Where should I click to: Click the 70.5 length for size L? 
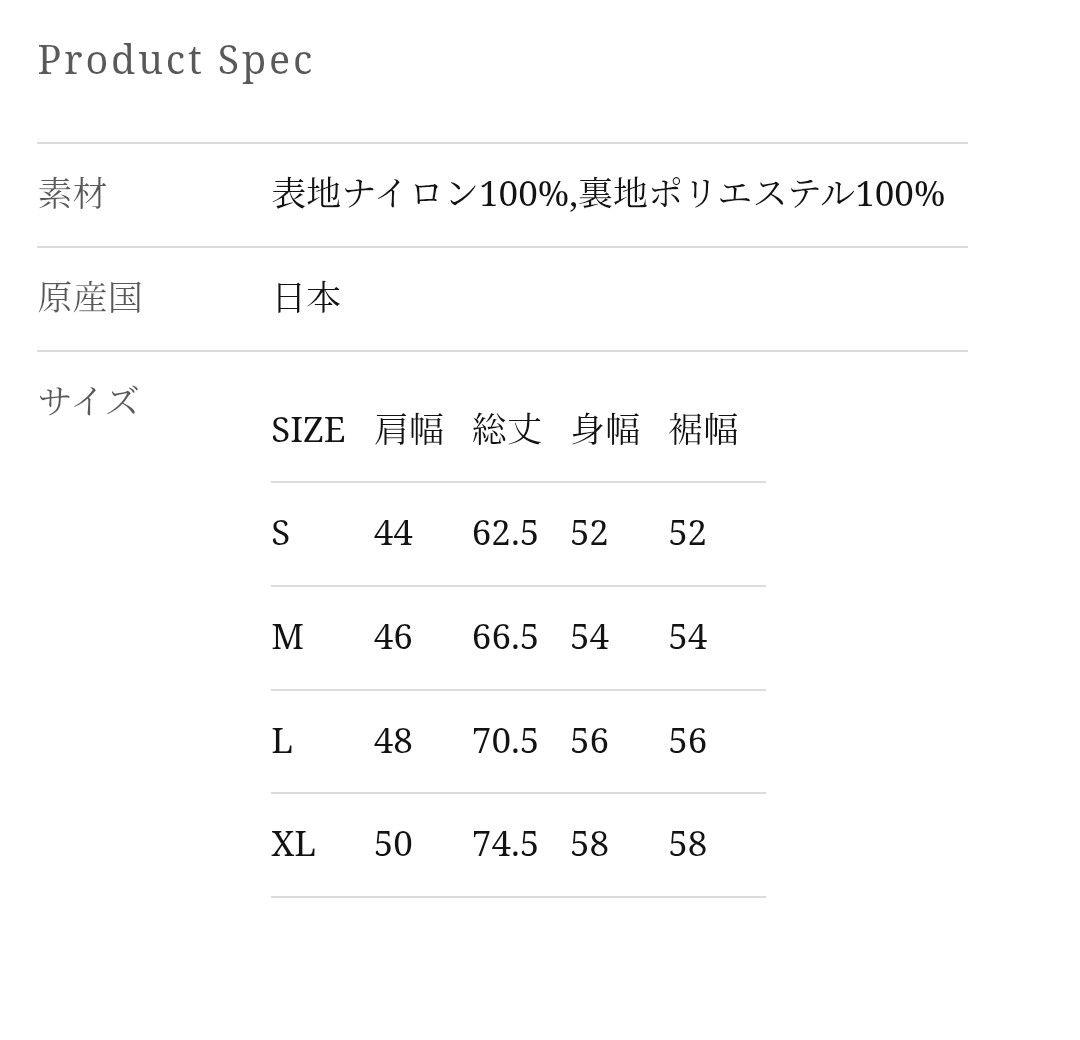(505, 741)
